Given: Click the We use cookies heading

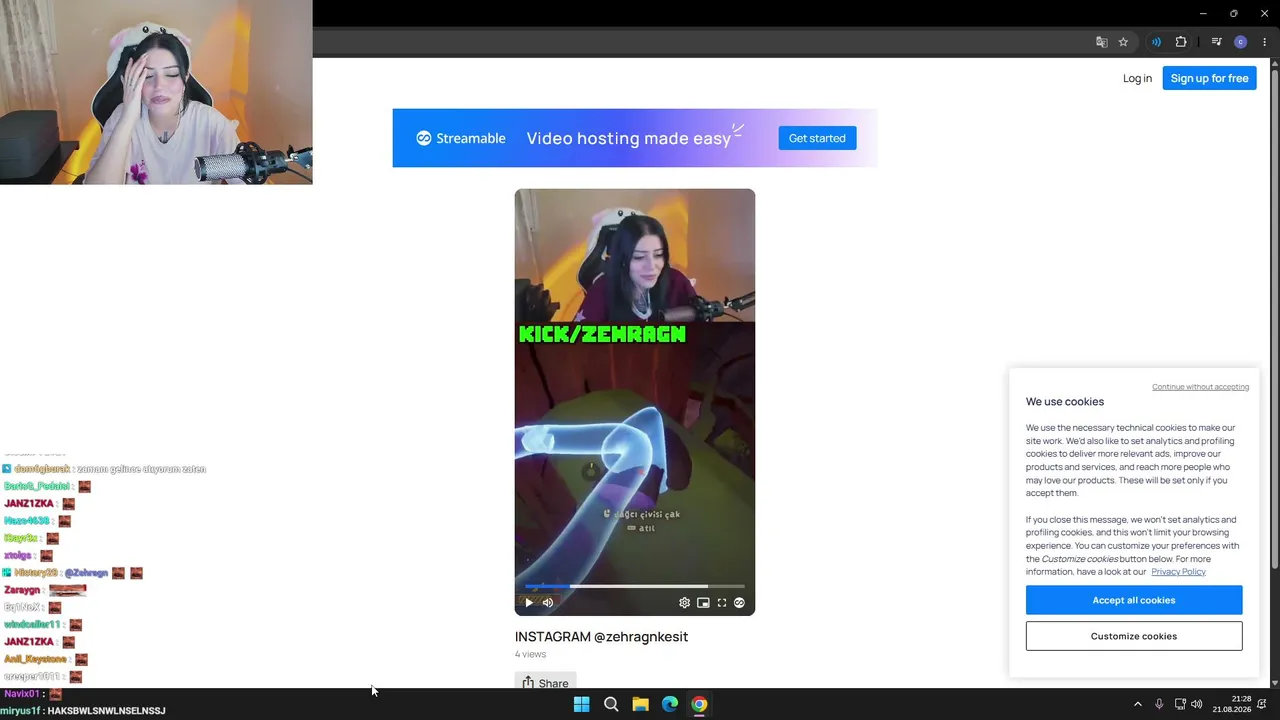Looking at the screenshot, I should click(1065, 401).
